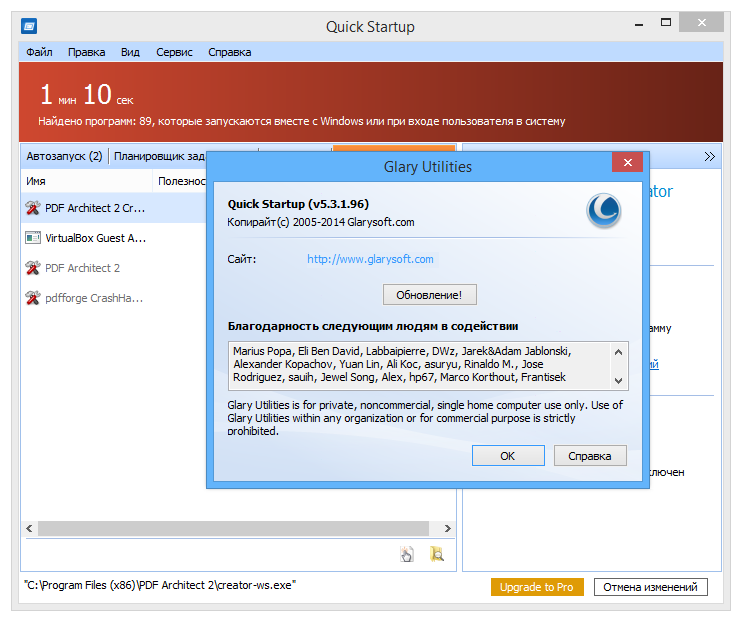Select the VirtualBox Guest A… entry

95,238
